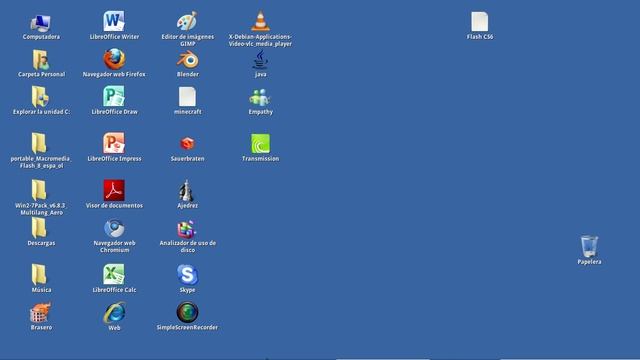Open Transmission torrent client icon
This screenshot has width=640, height=360.
click(260, 144)
